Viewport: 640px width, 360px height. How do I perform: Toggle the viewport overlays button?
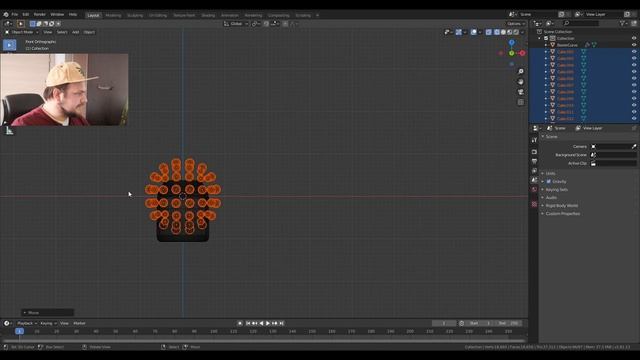[473, 32]
